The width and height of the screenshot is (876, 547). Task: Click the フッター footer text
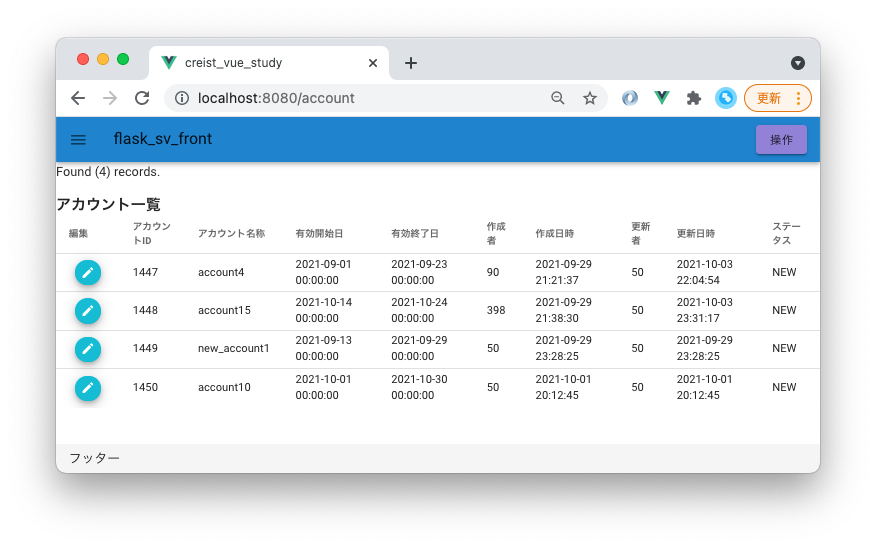[94, 458]
